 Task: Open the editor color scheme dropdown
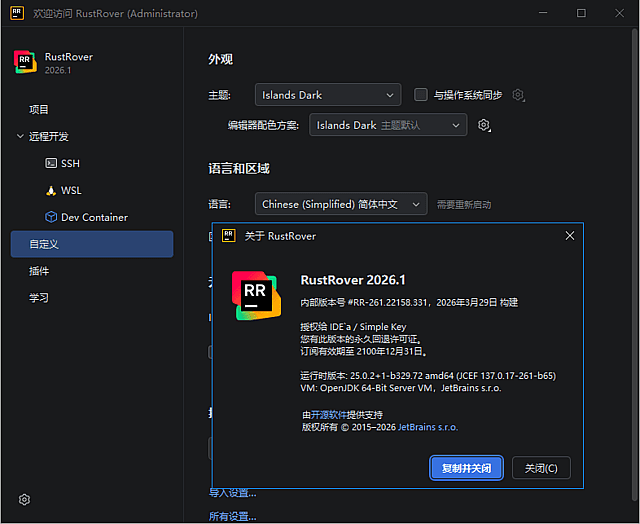pos(387,125)
